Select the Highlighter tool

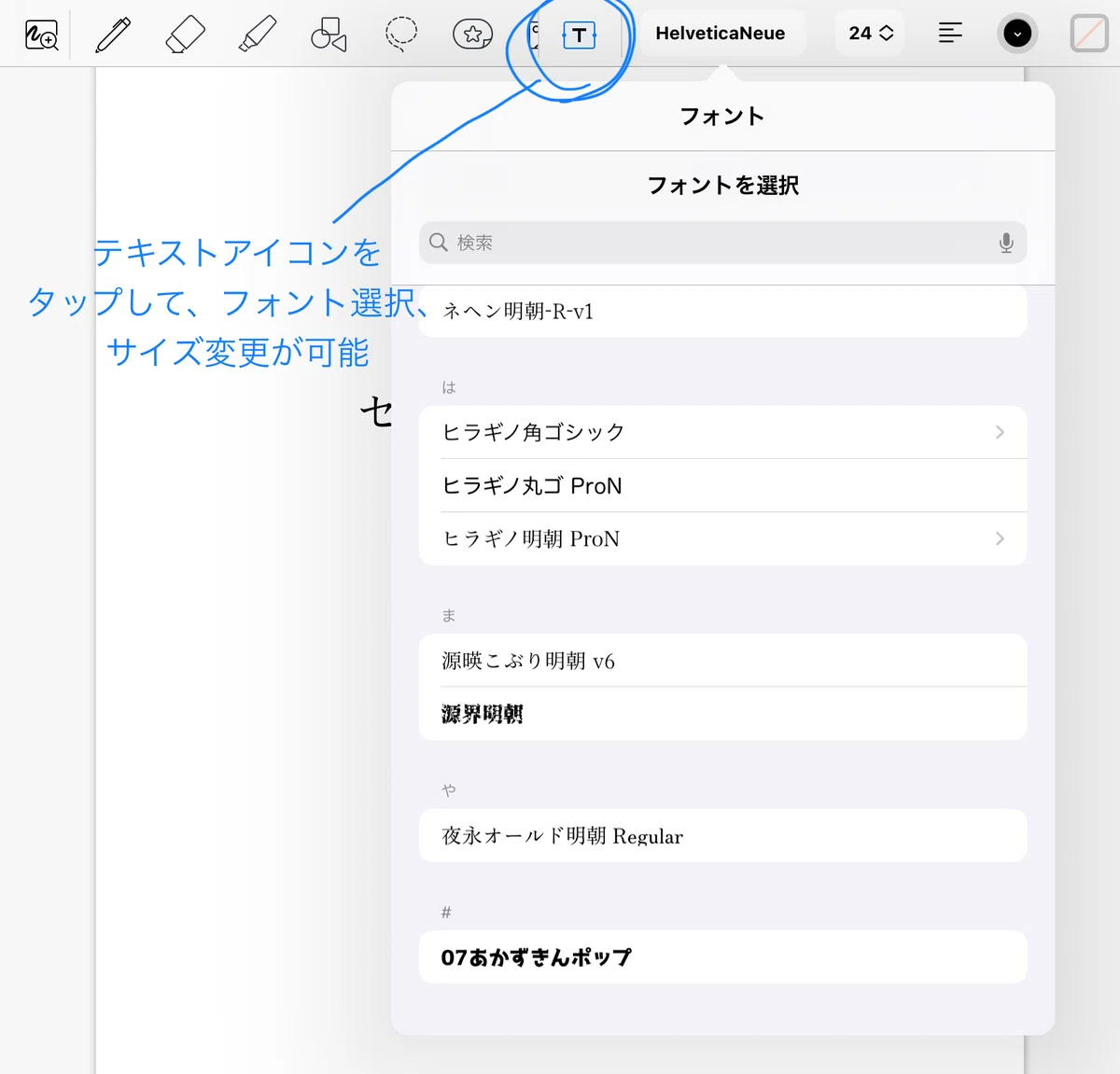(x=257, y=35)
